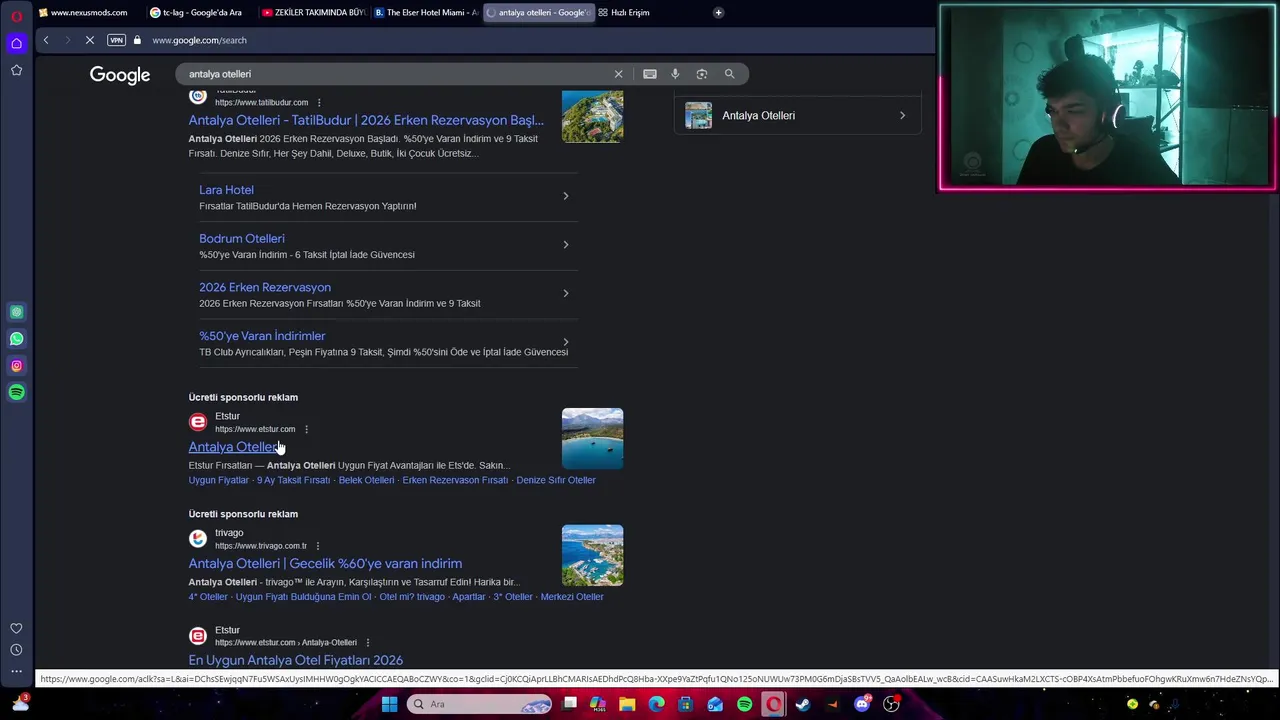The height and width of the screenshot is (720, 1280).
Task: Open the sidebar three-dots setup menu
Action: pyautogui.click(x=16, y=671)
